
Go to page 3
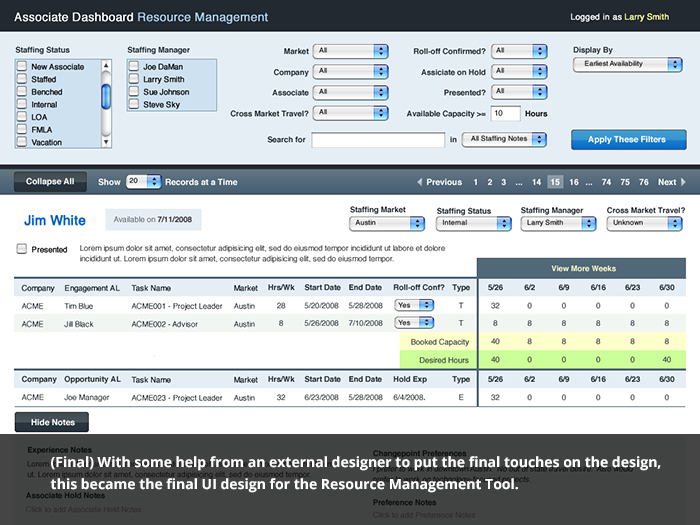(504, 182)
